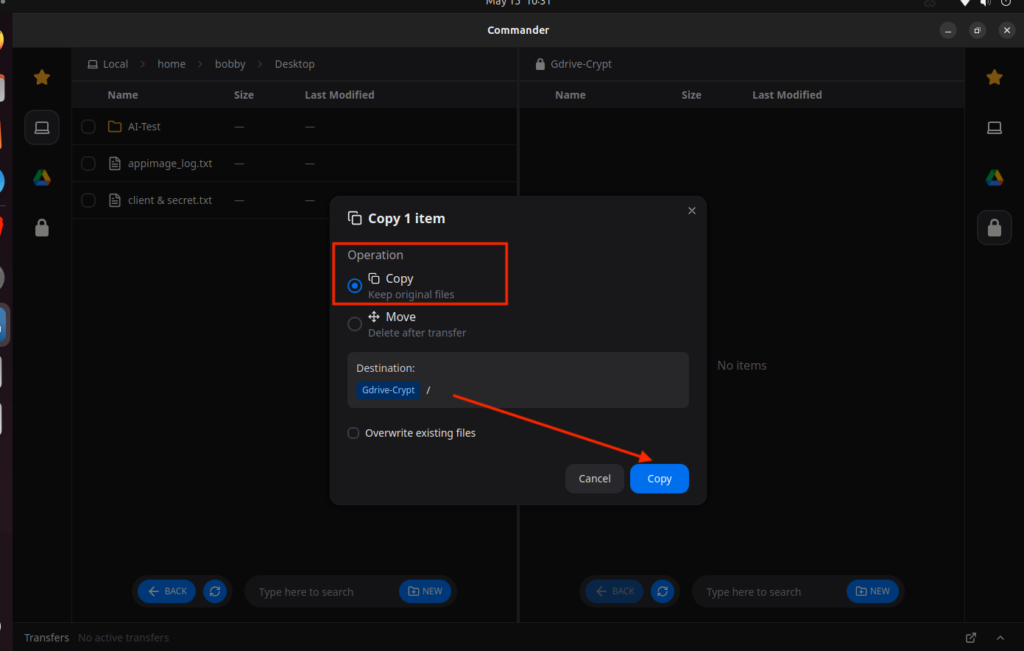Open Google Drive in the right sidebar
Viewport: 1024px width, 651px height.
pos(994,178)
